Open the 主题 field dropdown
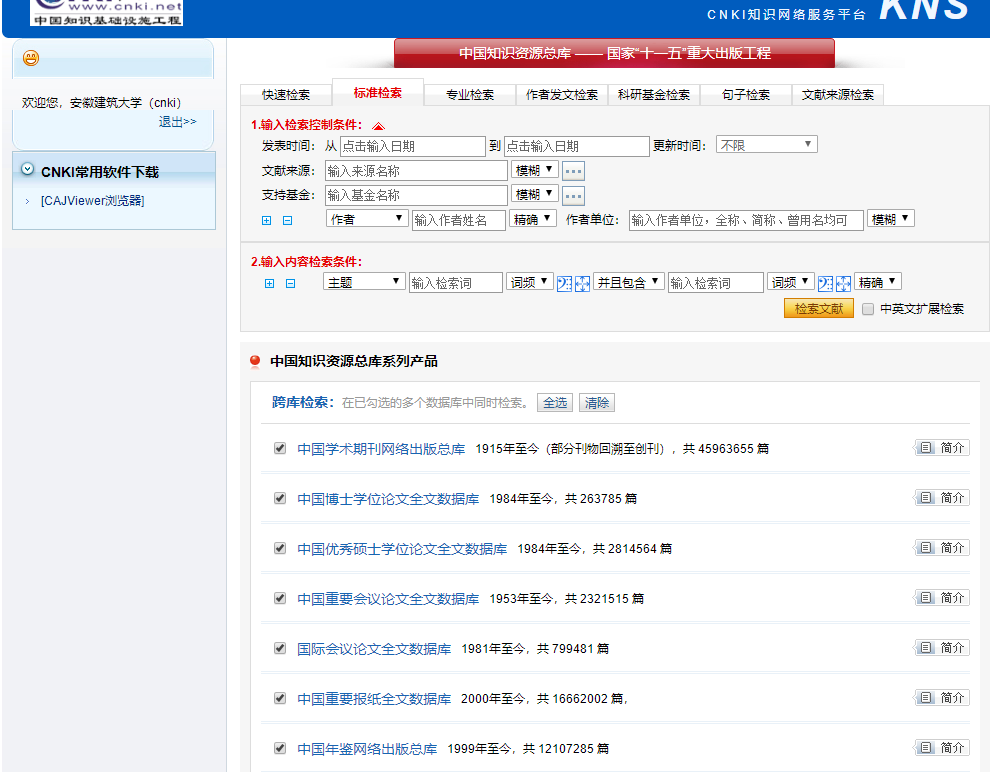 pyautogui.click(x=364, y=282)
